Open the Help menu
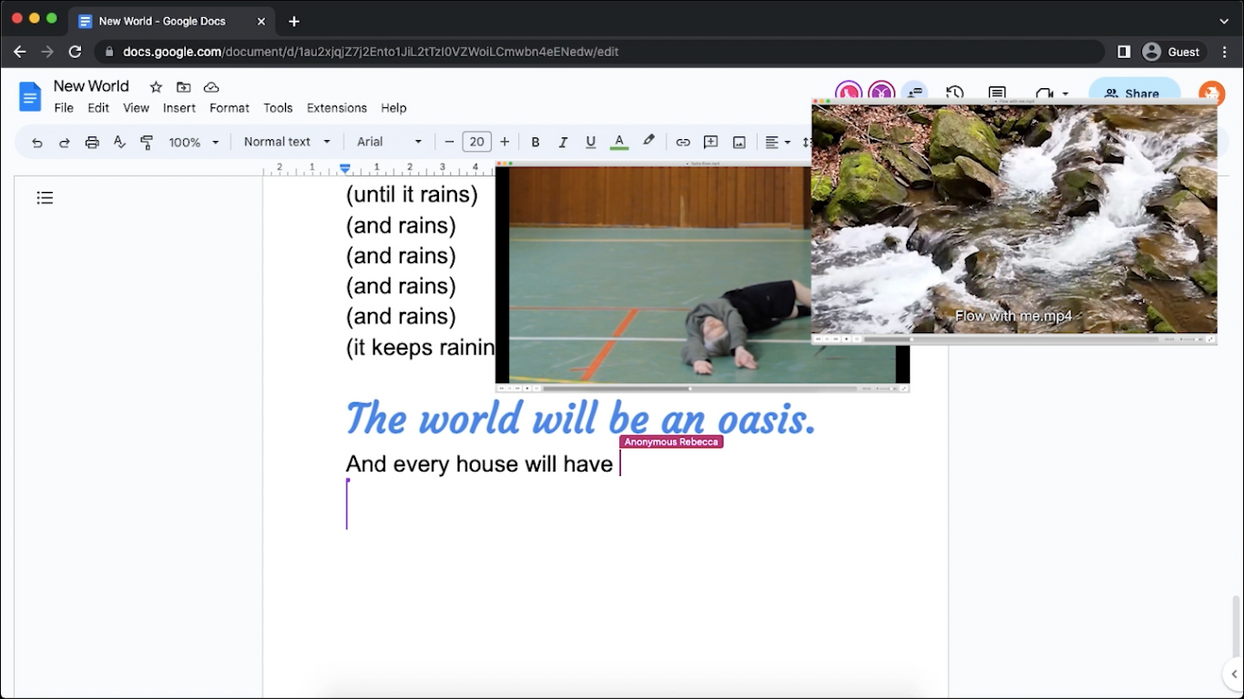This screenshot has width=1244, height=699. coord(394,108)
